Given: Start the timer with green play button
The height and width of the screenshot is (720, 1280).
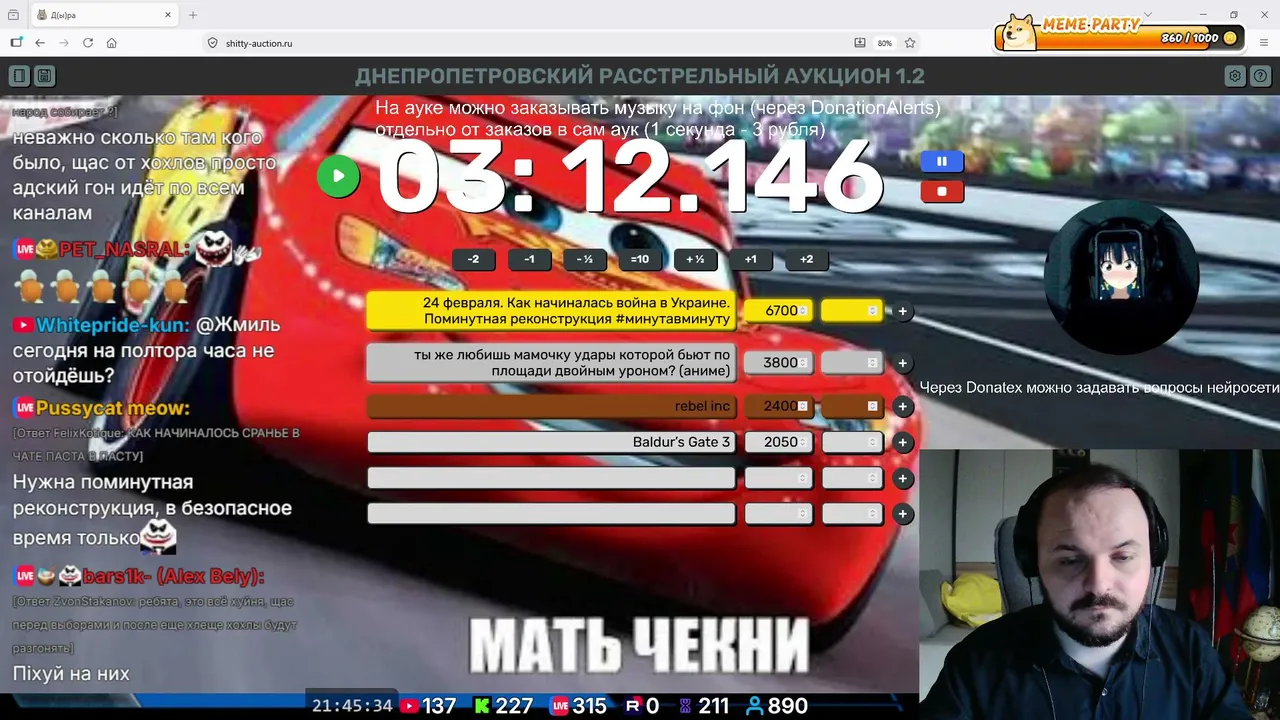Looking at the screenshot, I should [338, 177].
